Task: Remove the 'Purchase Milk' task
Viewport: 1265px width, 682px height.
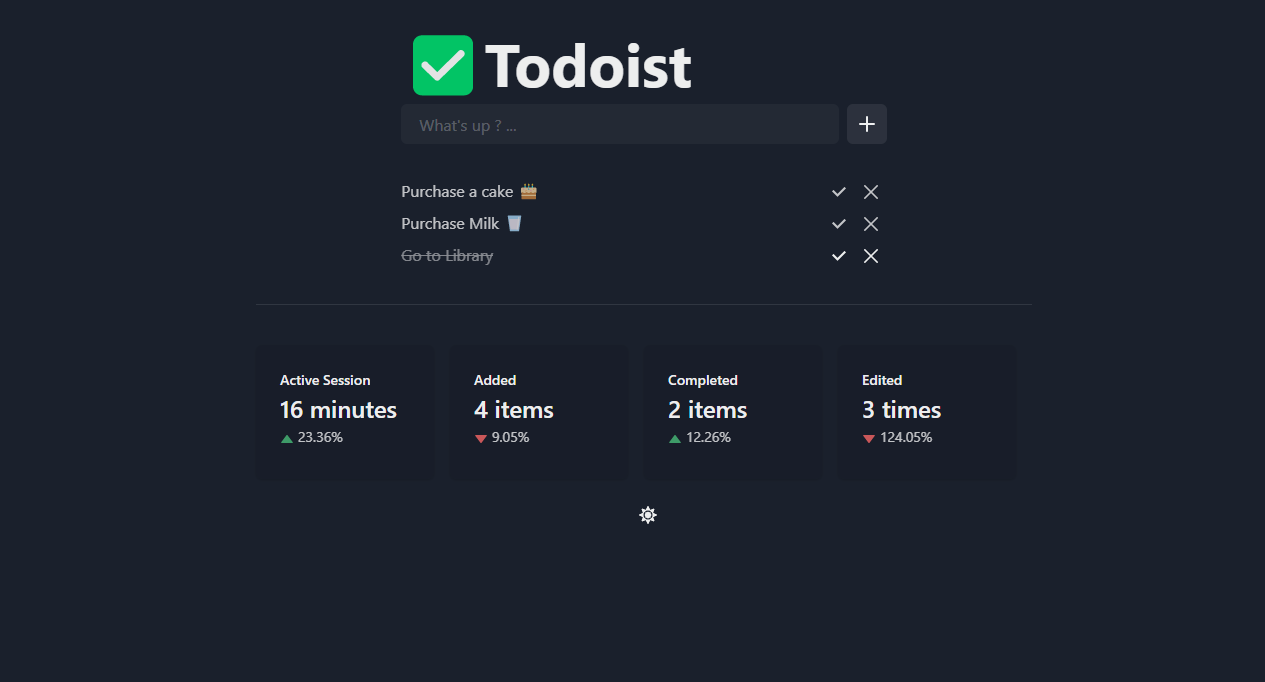Action: [x=871, y=224]
